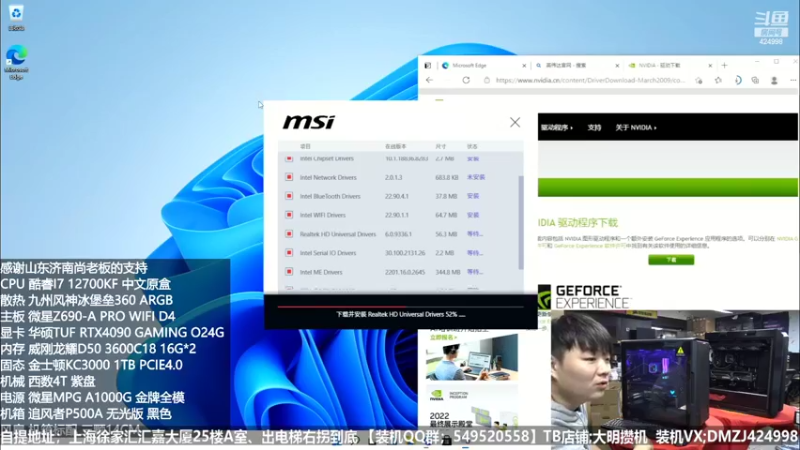This screenshot has width=800, height=450.
Task: Click waiting status for Intel ME Drivers
Action: click(x=474, y=272)
